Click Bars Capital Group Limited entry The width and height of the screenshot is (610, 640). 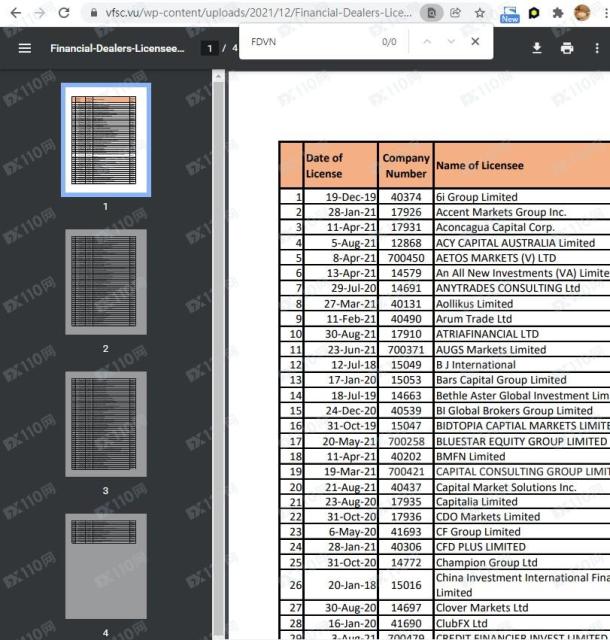pyautogui.click(x=501, y=380)
